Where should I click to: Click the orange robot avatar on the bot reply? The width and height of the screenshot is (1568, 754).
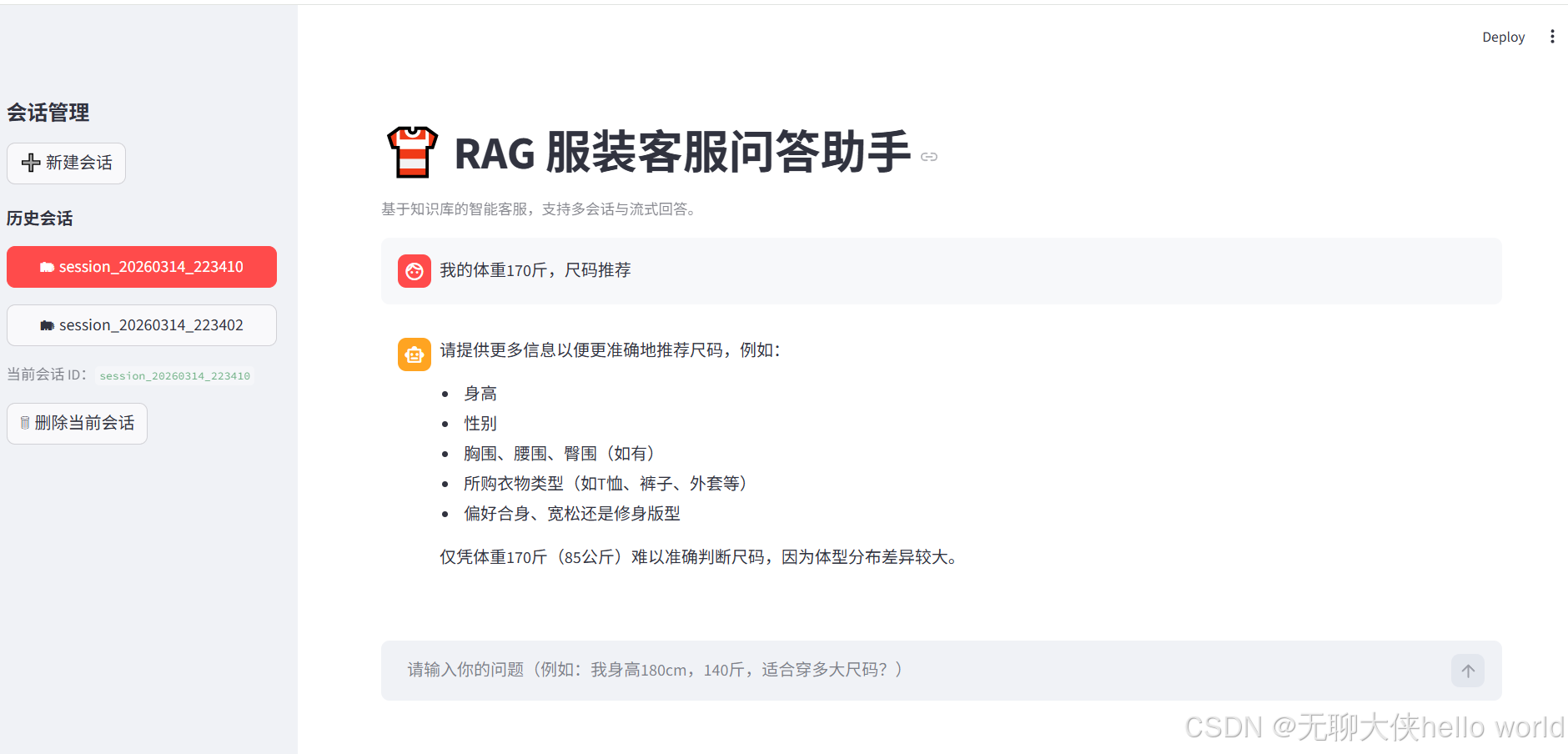tap(415, 354)
